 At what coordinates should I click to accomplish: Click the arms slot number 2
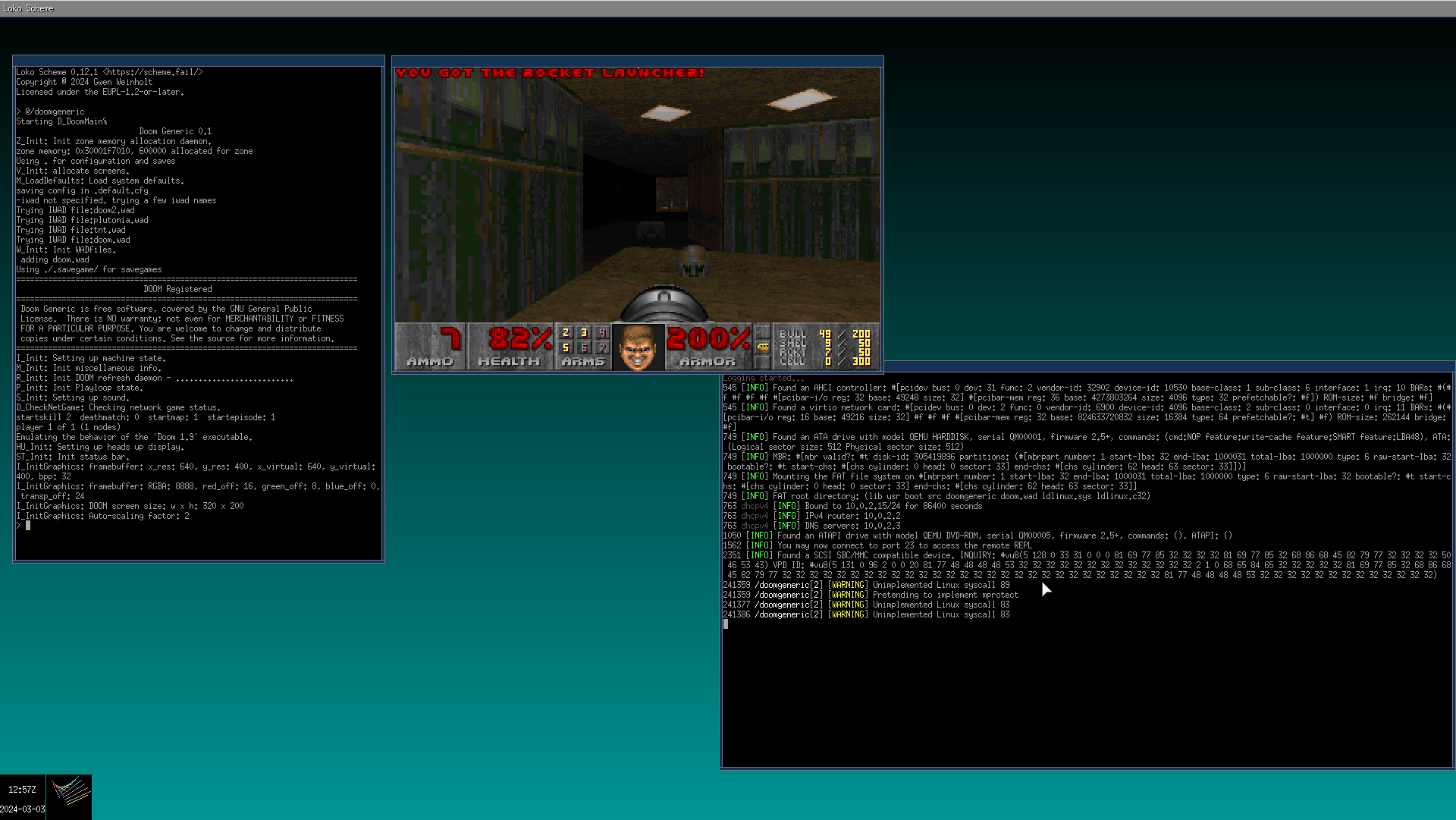(x=566, y=332)
